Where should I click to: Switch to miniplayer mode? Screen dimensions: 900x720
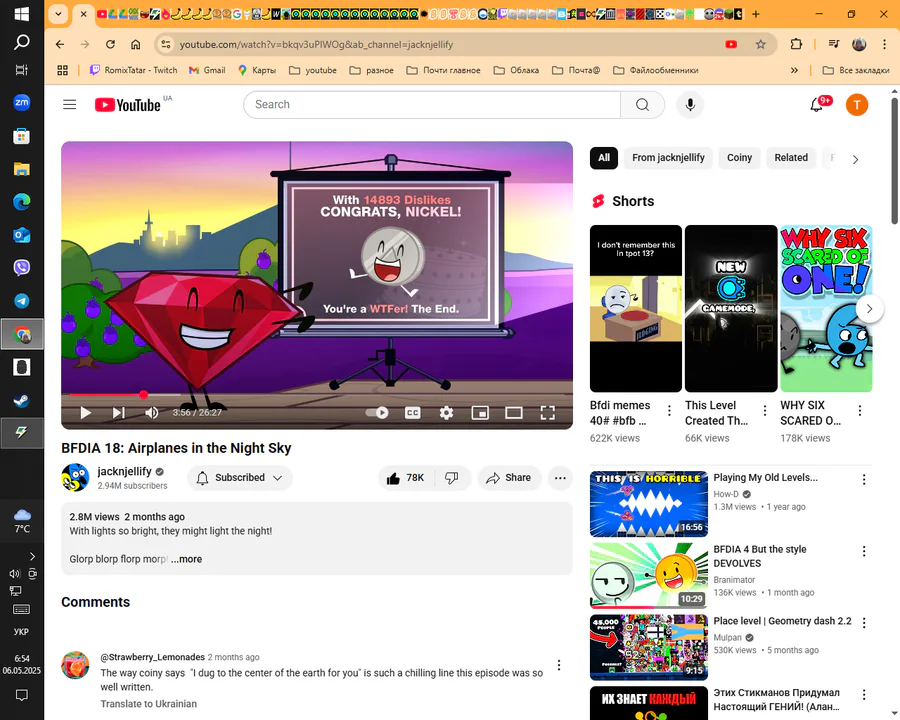(480, 413)
